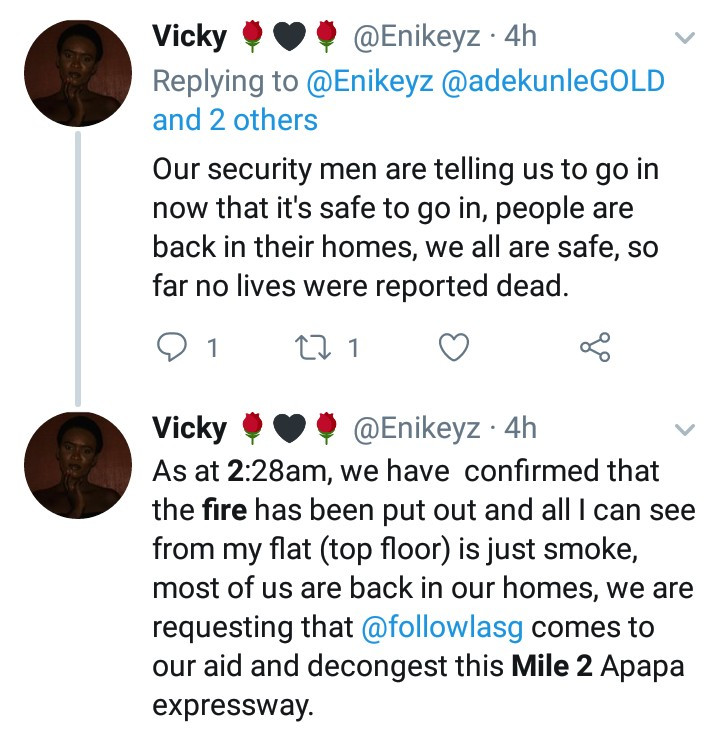
Task: Open share options on first tweet
Action: click(594, 346)
